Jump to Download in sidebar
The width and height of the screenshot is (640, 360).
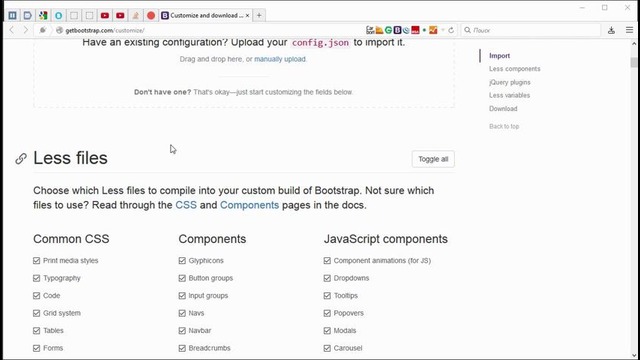pyautogui.click(x=503, y=109)
